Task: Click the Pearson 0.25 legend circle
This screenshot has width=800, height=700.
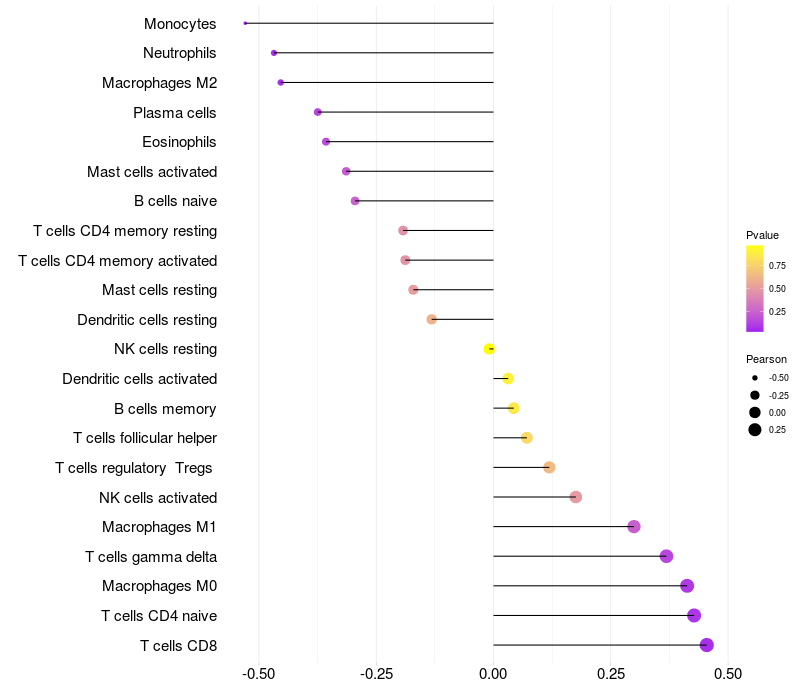Action: (x=755, y=430)
